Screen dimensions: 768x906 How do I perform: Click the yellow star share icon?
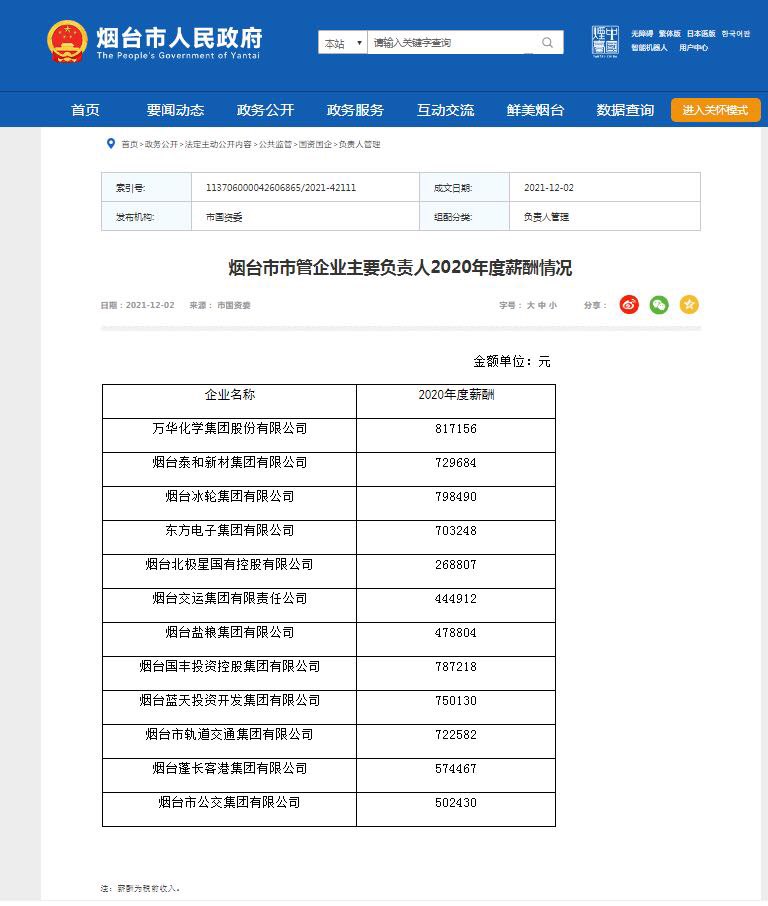[689, 305]
